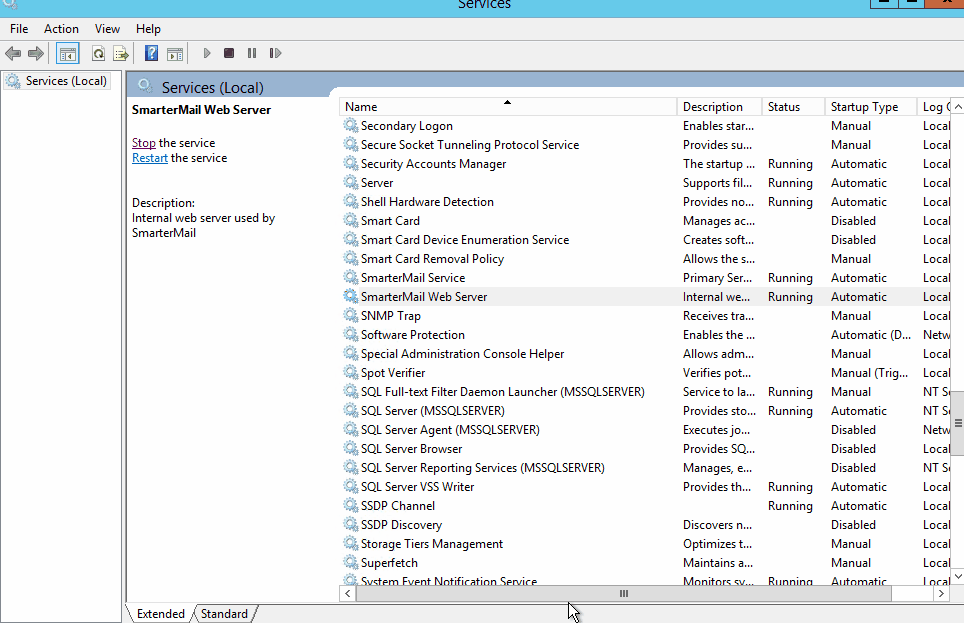Click the gear icon beside SQL Server Browser

click(x=350, y=448)
